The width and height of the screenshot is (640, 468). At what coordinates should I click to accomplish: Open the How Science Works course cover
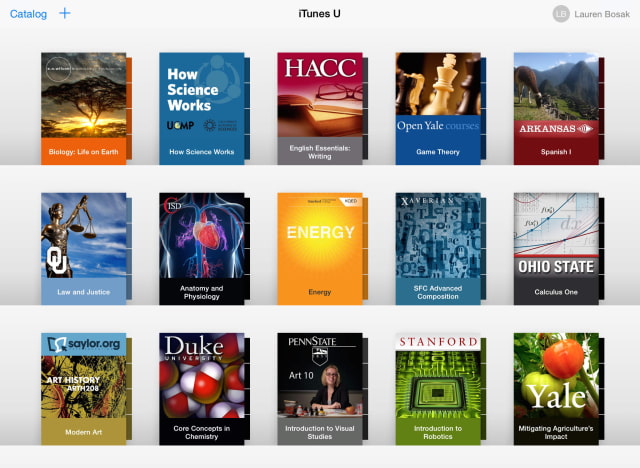click(202, 109)
